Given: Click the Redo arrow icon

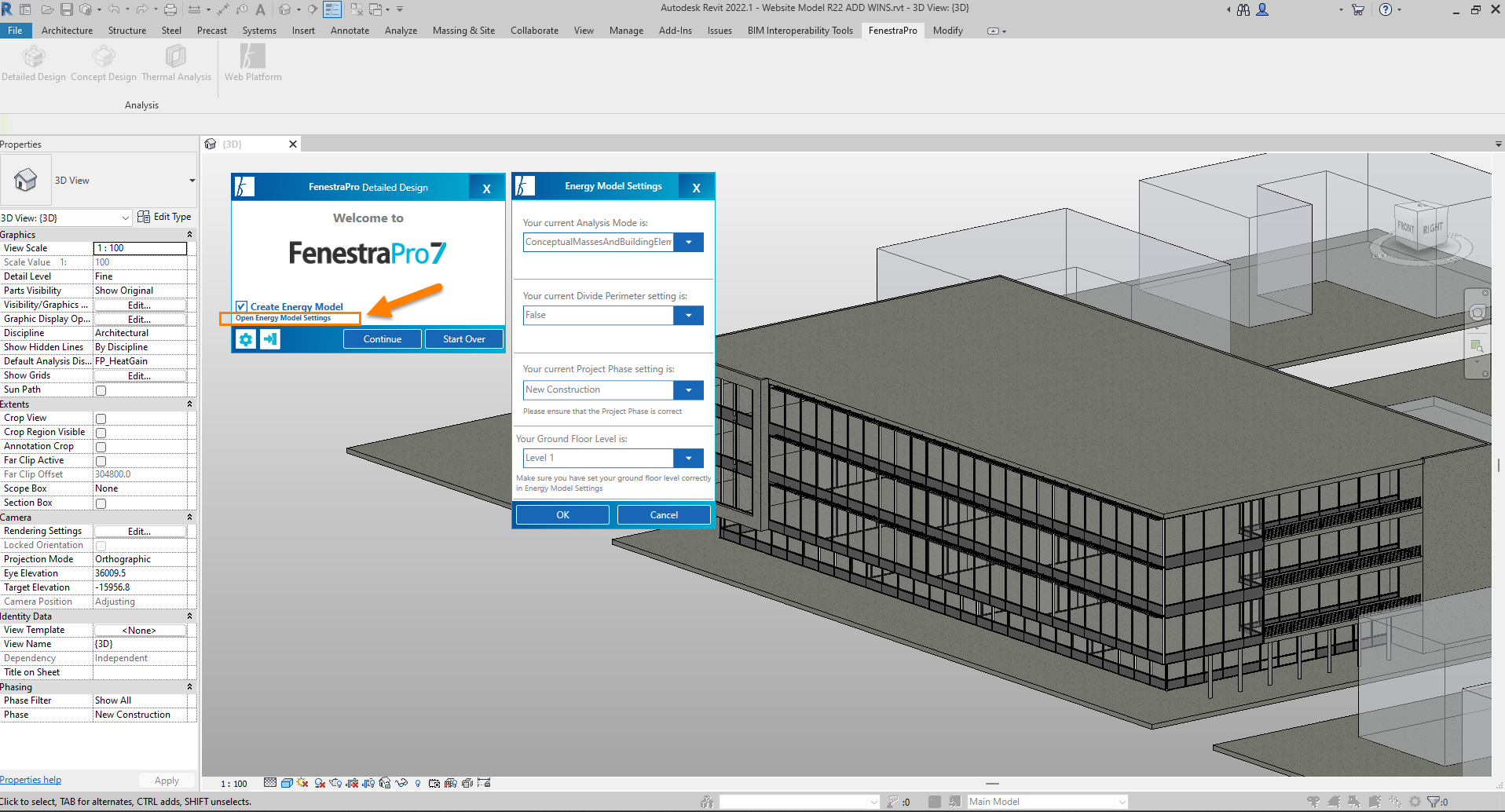Looking at the screenshot, I should pos(142,9).
